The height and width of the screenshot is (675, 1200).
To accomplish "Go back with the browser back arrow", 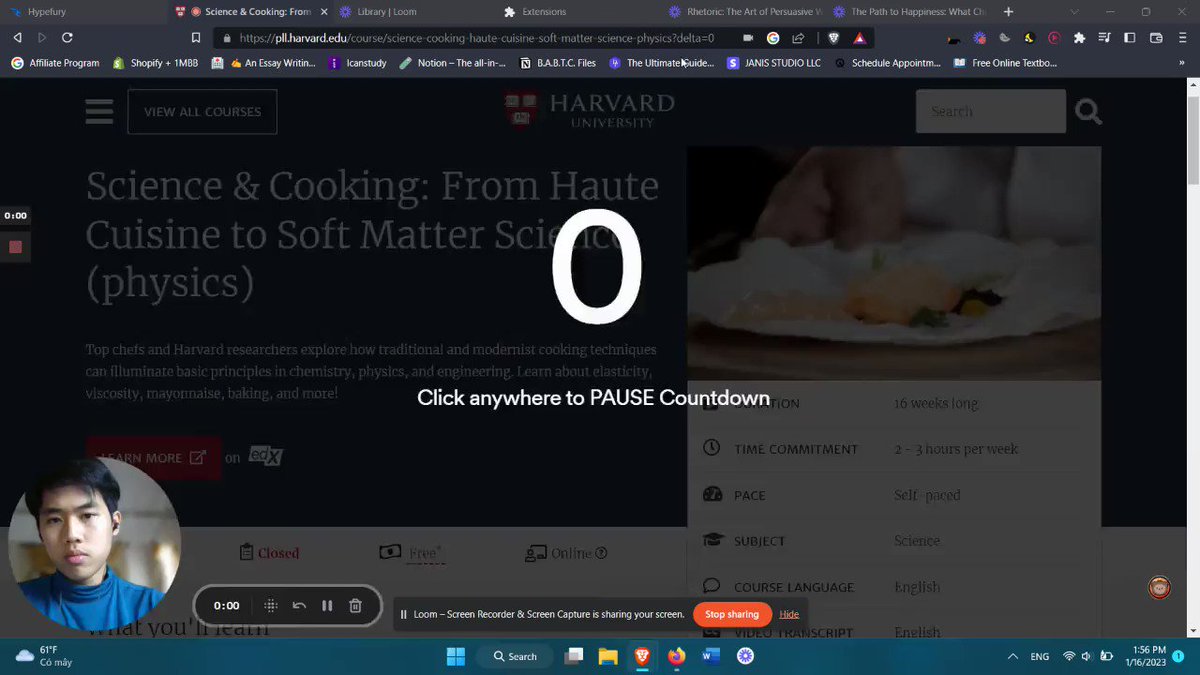I will click(17, 38).
